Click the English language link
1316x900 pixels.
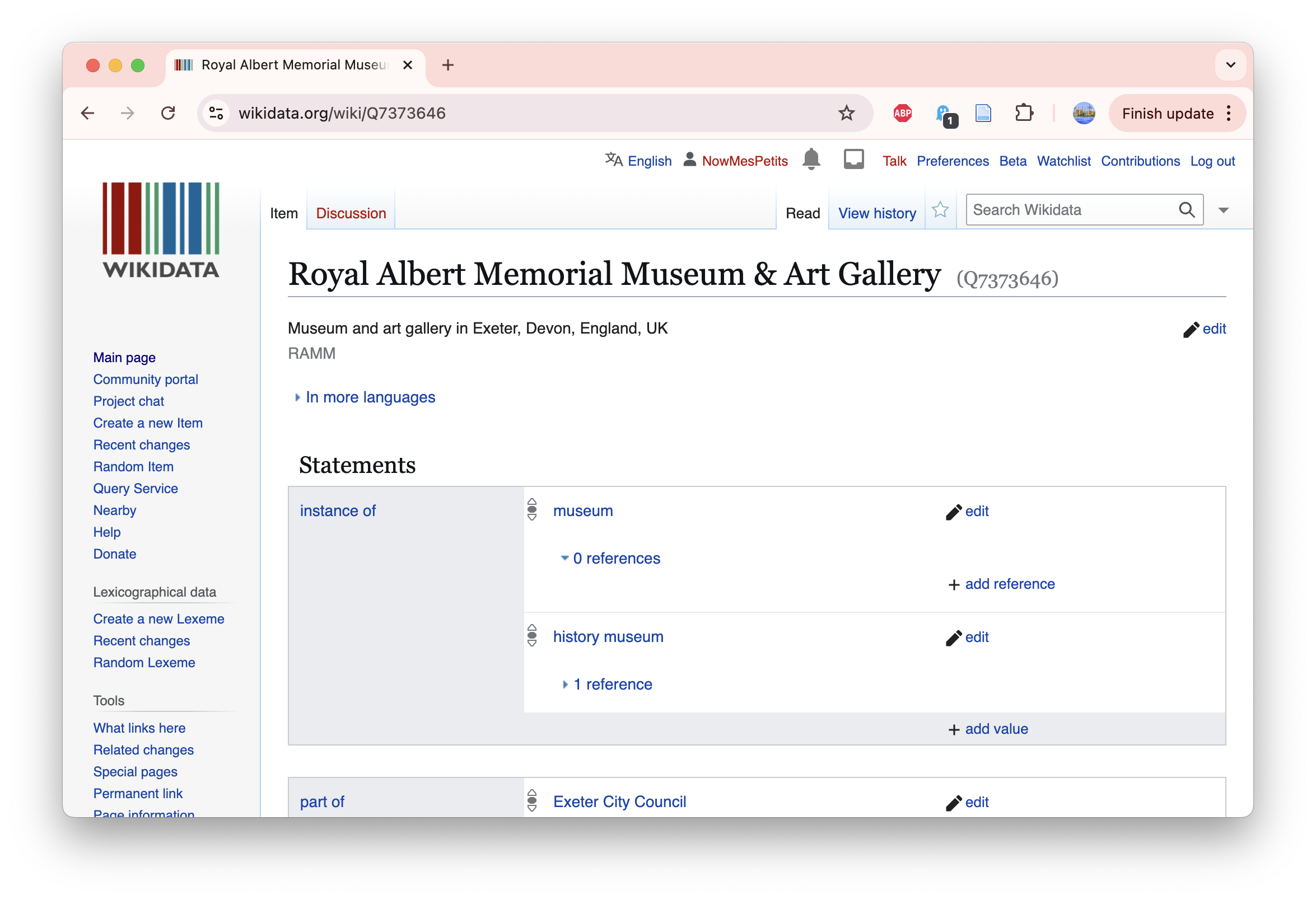[x=650, y=161]
